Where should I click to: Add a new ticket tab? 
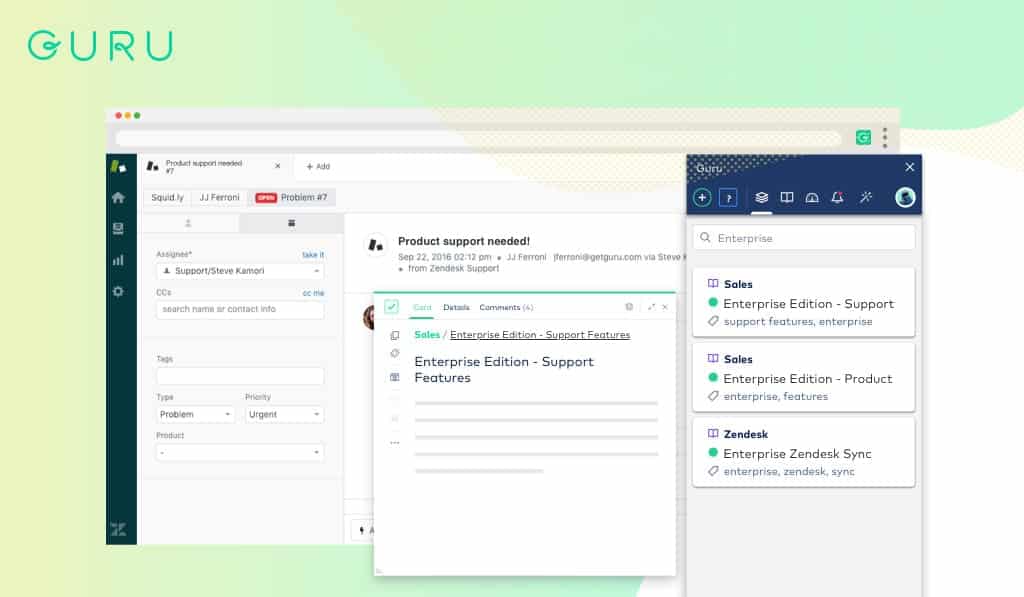click(318, 167)
